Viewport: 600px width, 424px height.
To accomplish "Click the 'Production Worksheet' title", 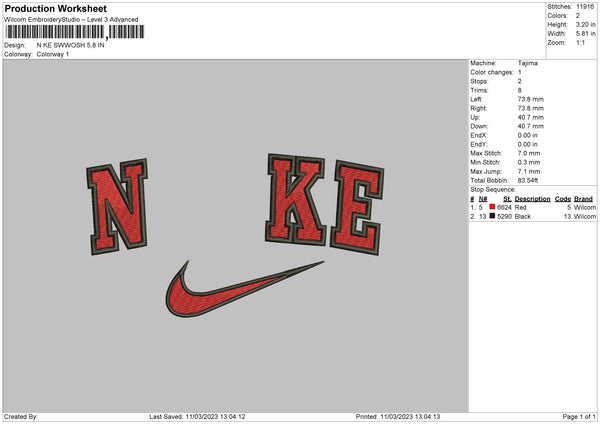I will tap(55, 8).
